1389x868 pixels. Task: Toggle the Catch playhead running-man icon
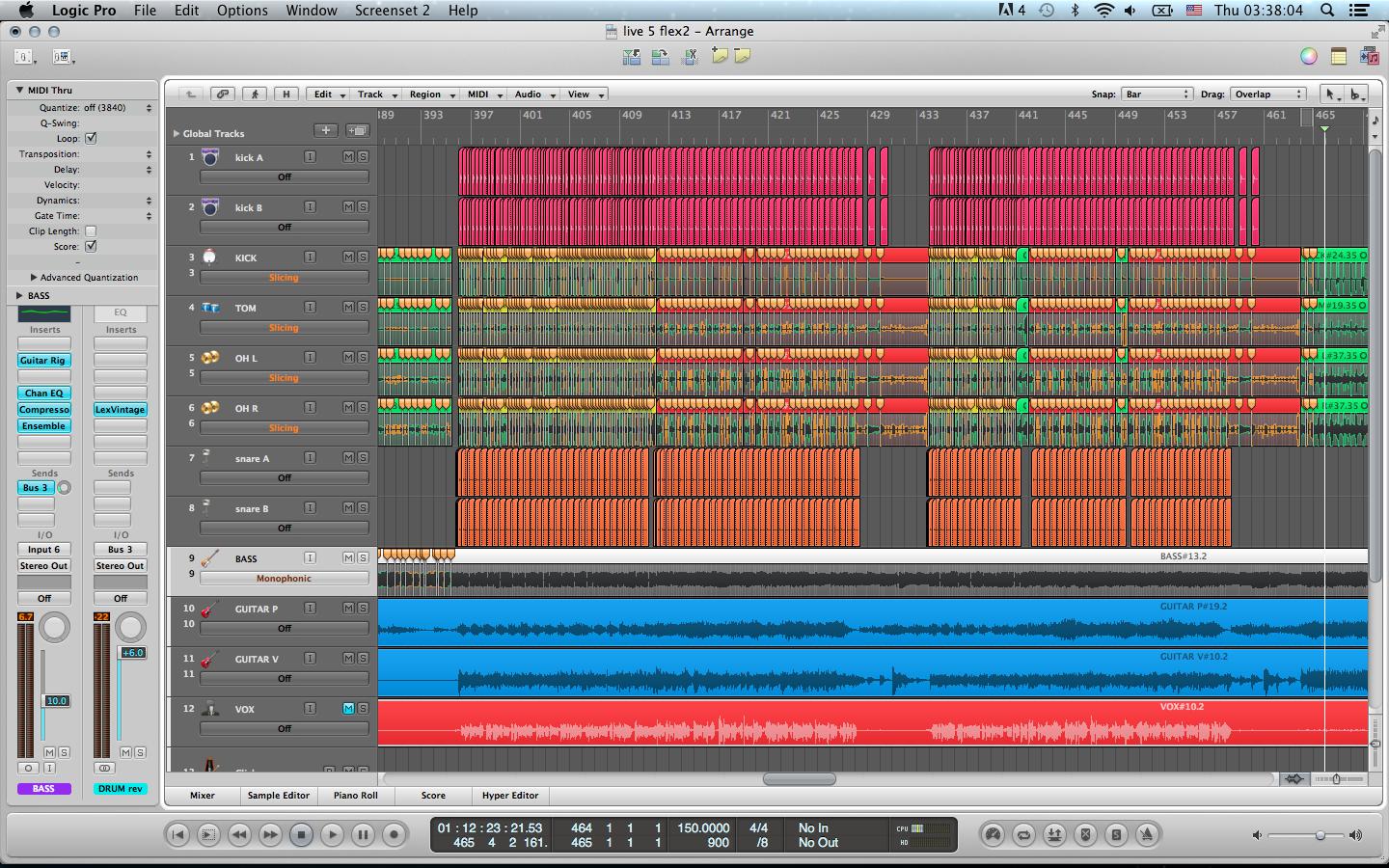pos(255,95)
